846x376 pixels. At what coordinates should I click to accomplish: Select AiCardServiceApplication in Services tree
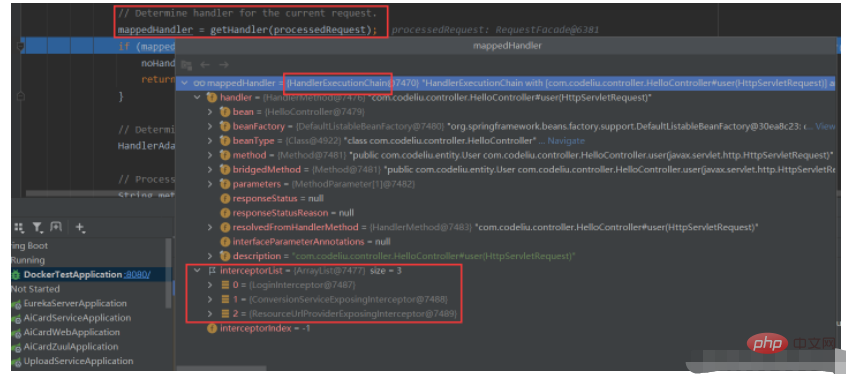pyautogui.click(x=77, y=318)
